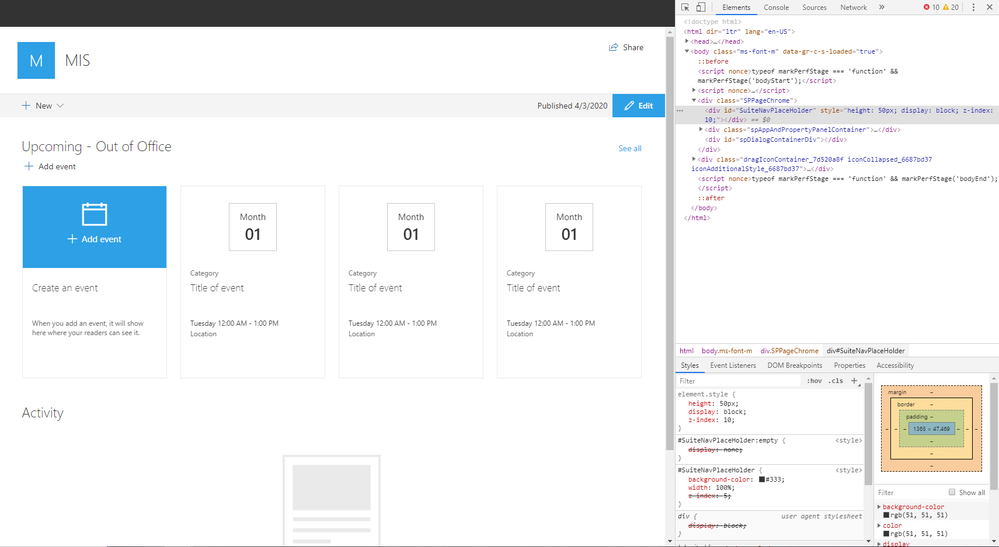Click the Styles Filter input field
The image size is (999, 547).
point(738,381)
